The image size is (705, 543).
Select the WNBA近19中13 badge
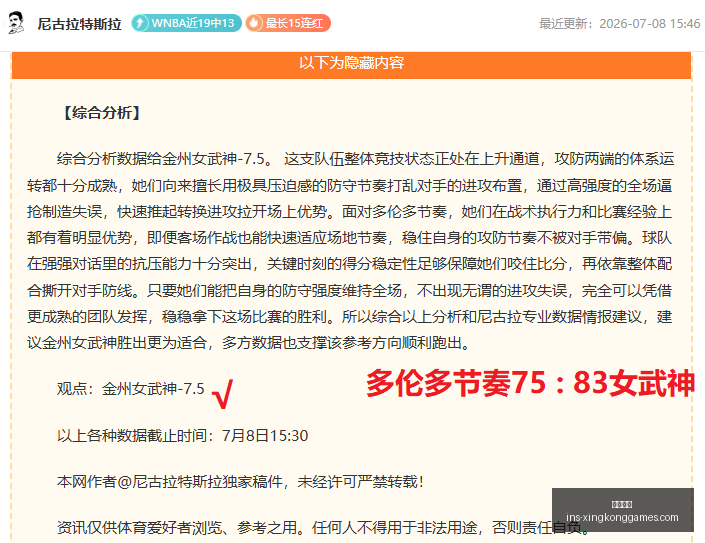tap(186, 23)
